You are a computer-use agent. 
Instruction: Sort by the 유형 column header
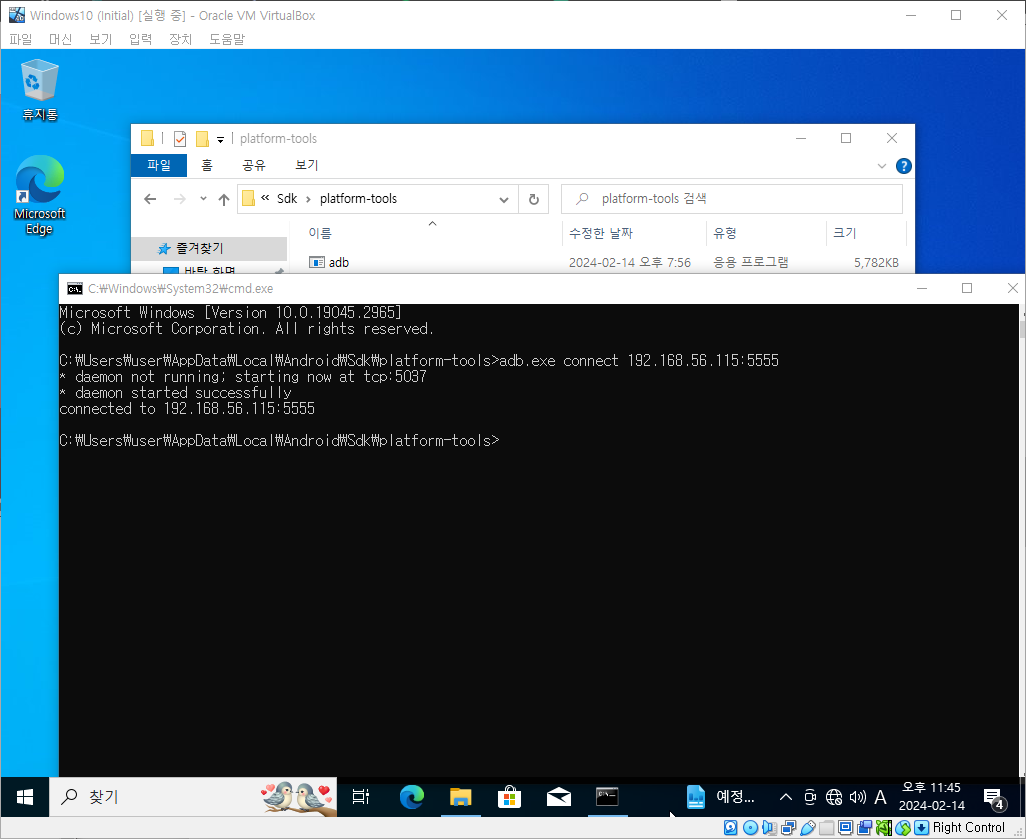[x=725, y=233]
